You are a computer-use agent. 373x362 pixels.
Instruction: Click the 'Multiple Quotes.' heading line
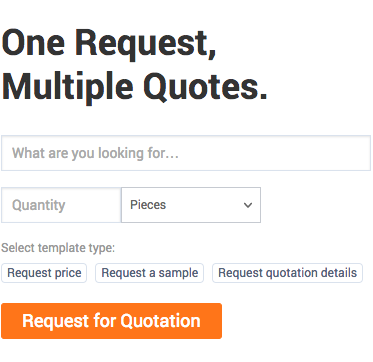coord(135,84)
